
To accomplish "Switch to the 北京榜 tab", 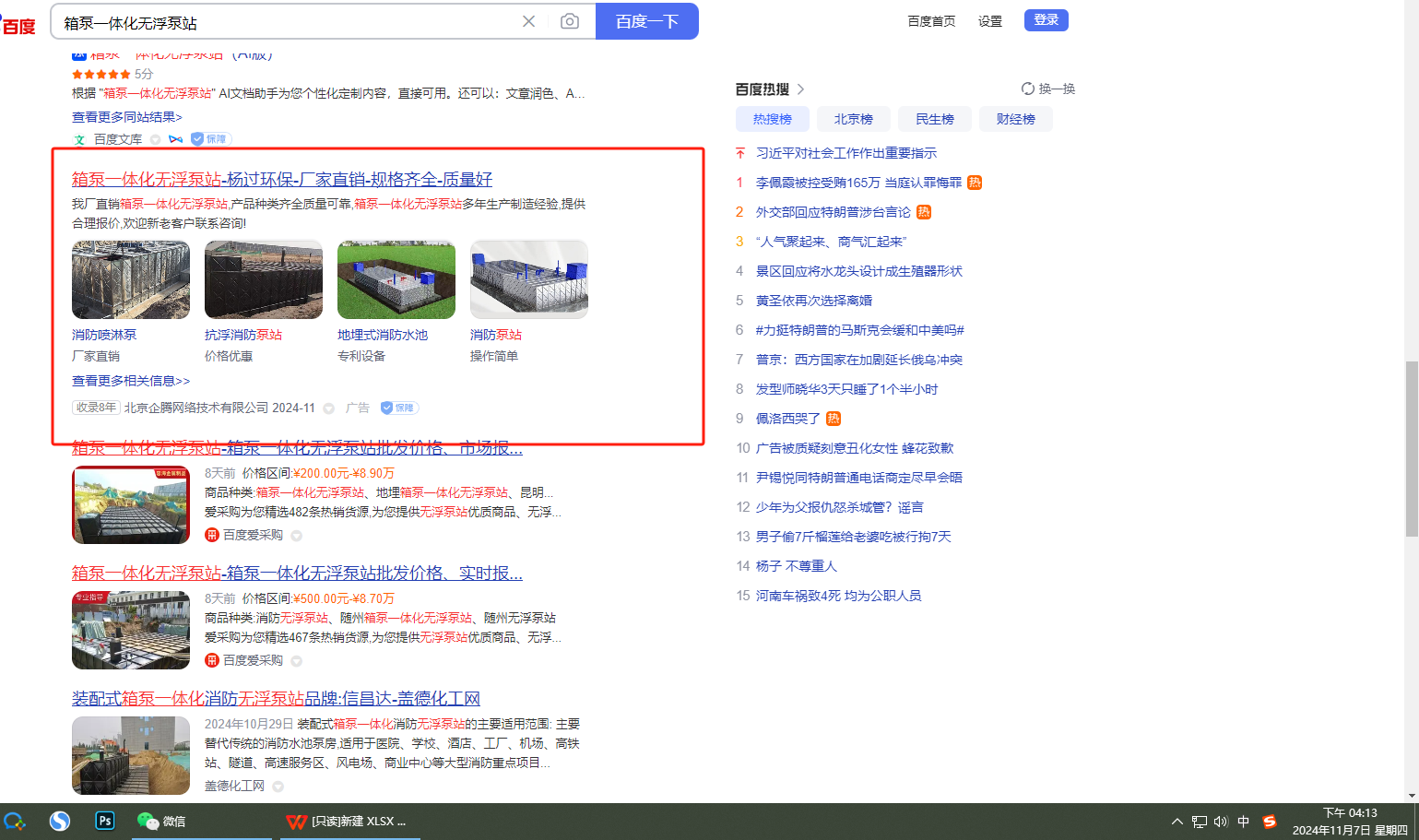I will 854,119.
